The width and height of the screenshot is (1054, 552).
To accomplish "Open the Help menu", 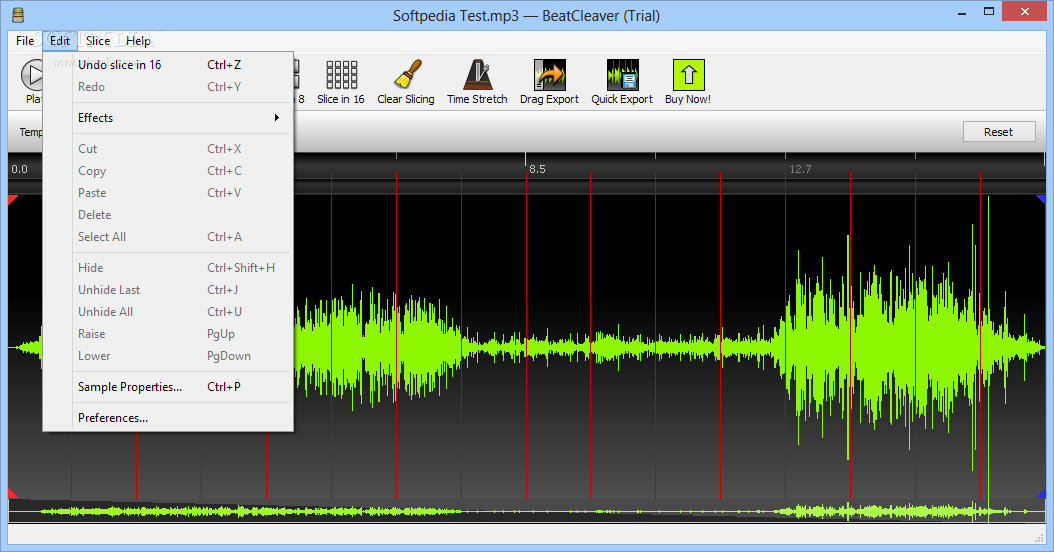I will (x=138, y=40).
